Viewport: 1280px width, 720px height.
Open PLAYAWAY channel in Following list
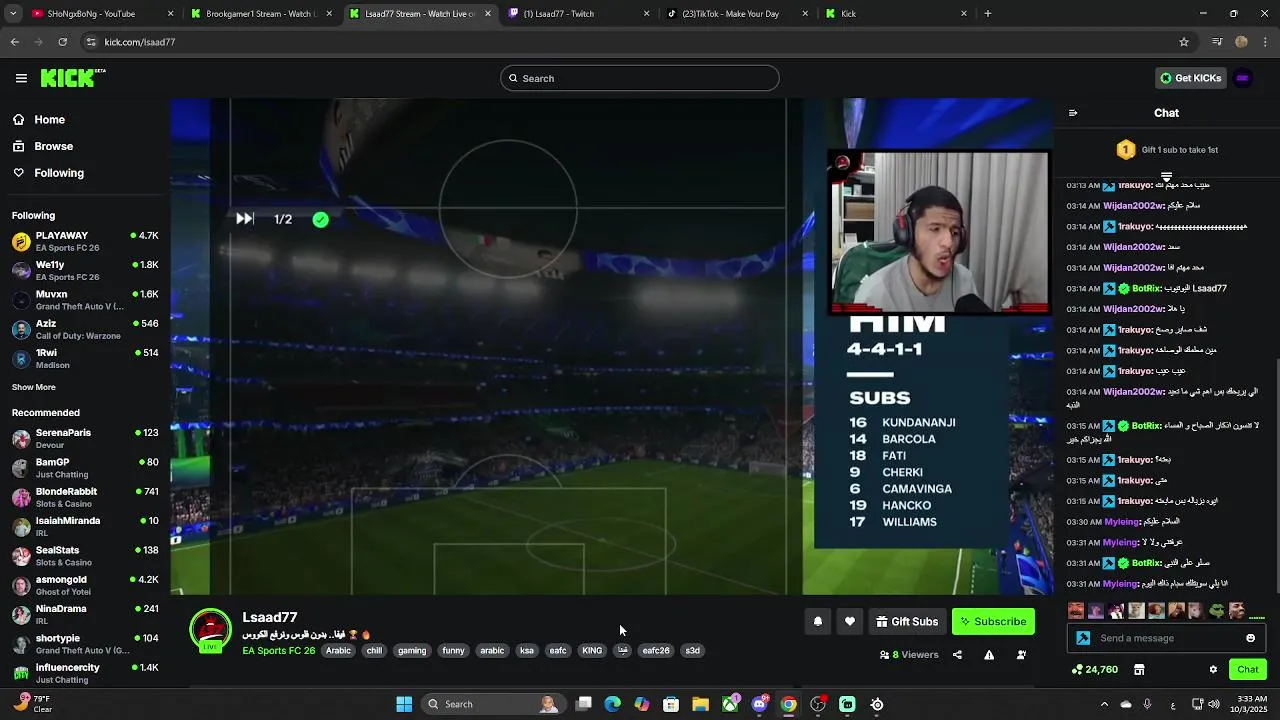pyautogui.click(x=85, y=241)
